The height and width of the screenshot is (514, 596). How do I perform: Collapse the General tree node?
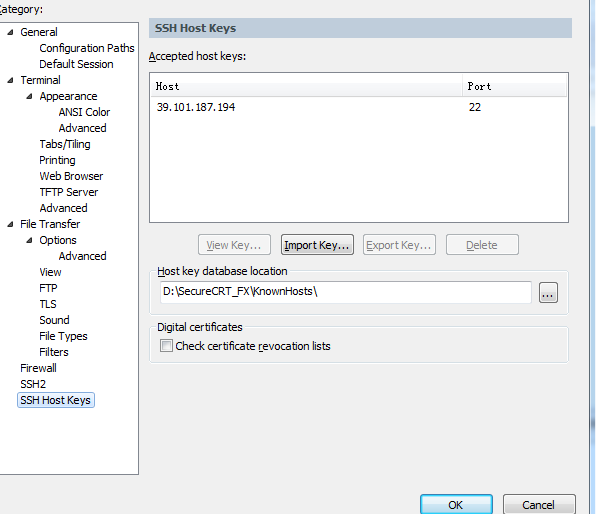pos(11,32)
